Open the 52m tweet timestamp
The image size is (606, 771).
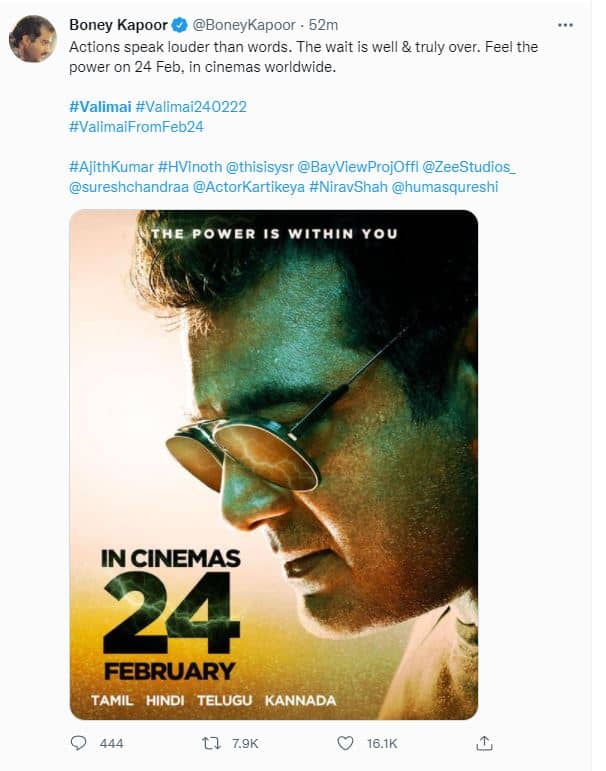tap(323, 25)
